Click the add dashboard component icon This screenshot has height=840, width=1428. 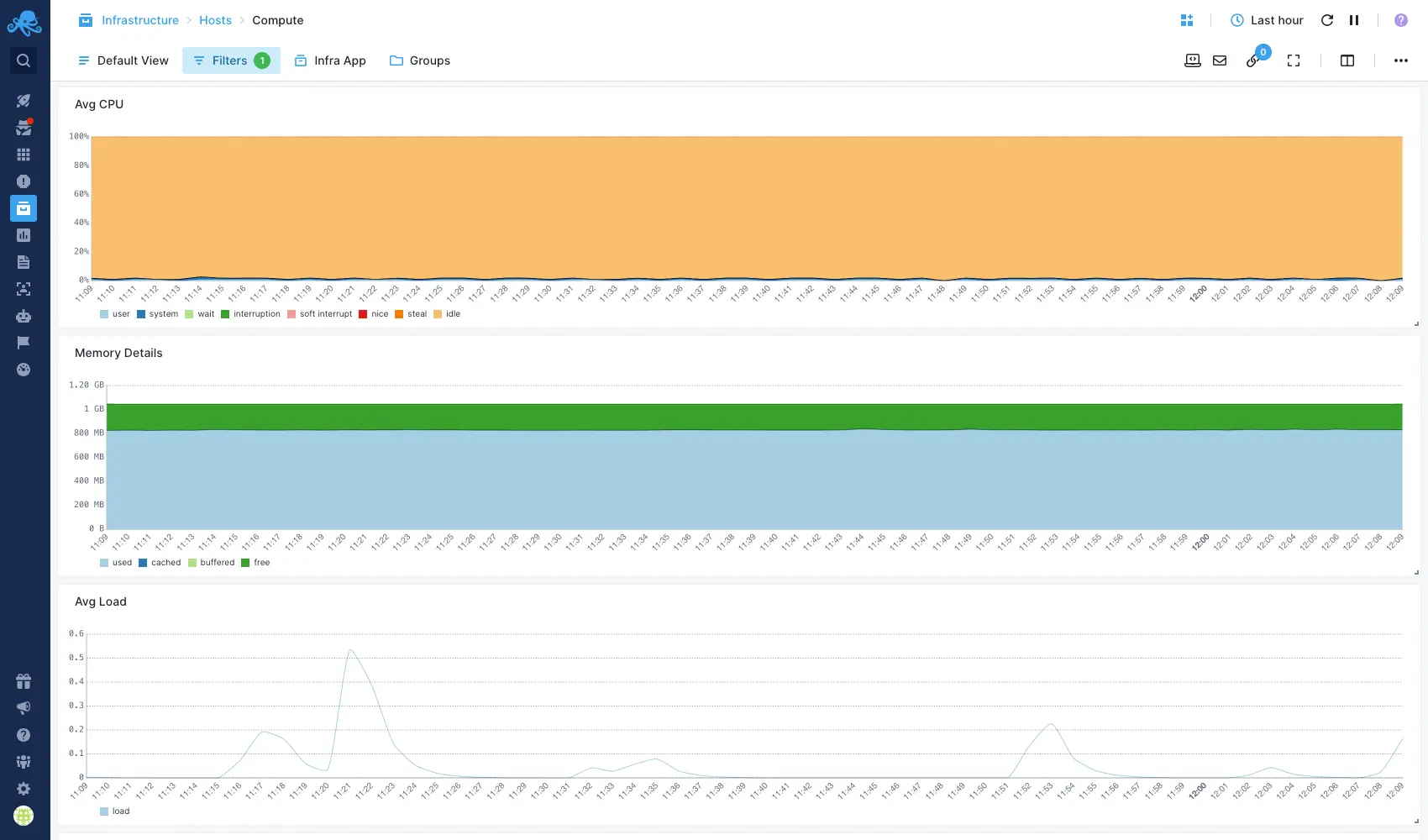click(x=1187, y=20)
